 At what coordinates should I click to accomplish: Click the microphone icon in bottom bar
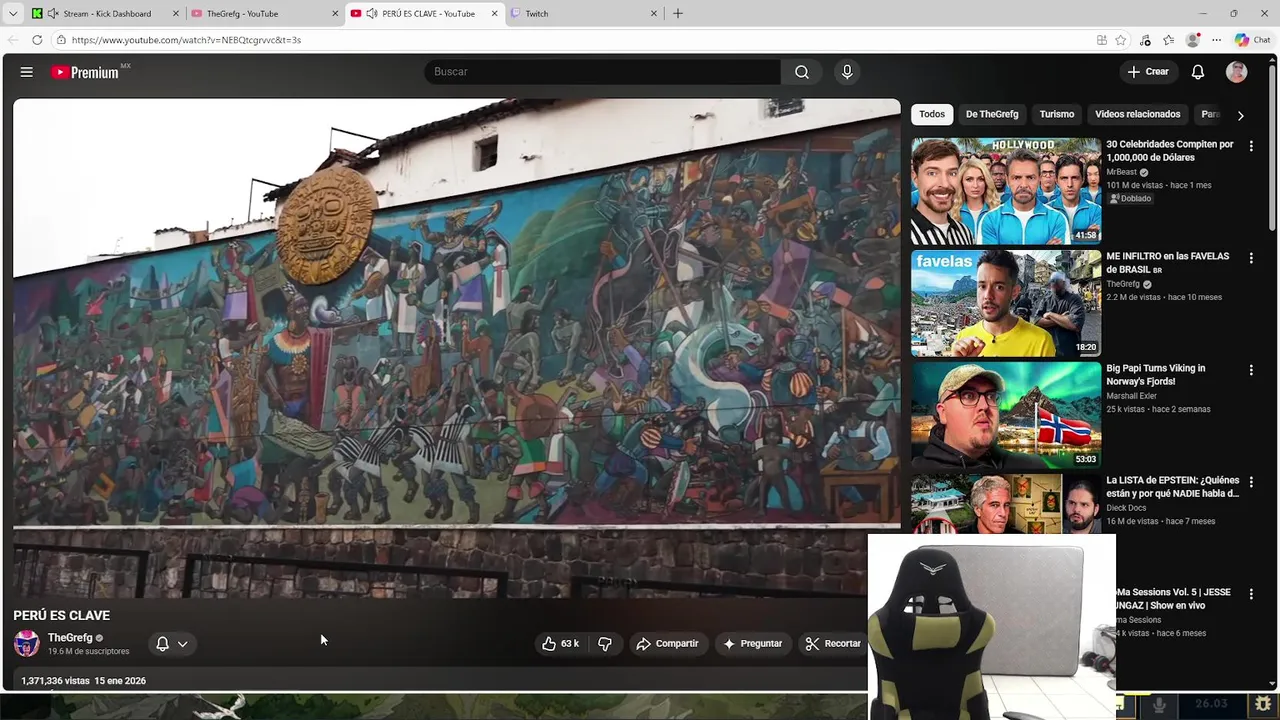coord(1159,704)
